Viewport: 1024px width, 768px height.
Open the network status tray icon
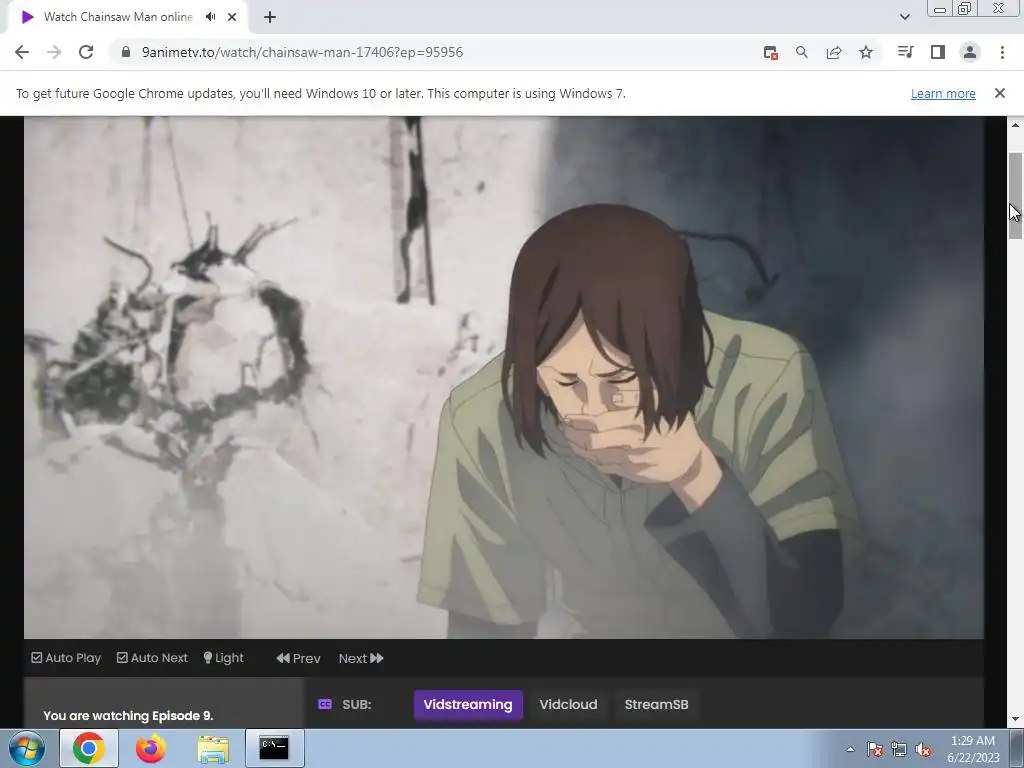click(899, 749)
